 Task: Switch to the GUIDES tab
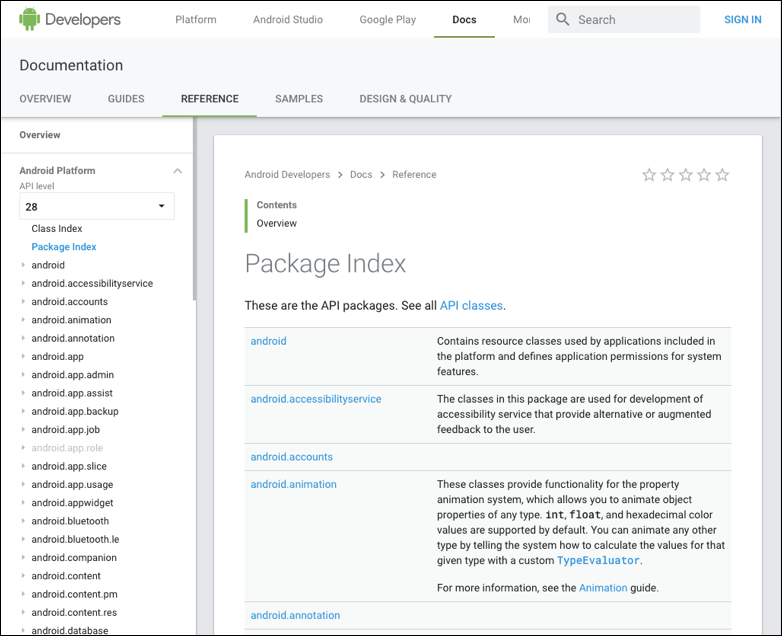[x=126, y=99]
